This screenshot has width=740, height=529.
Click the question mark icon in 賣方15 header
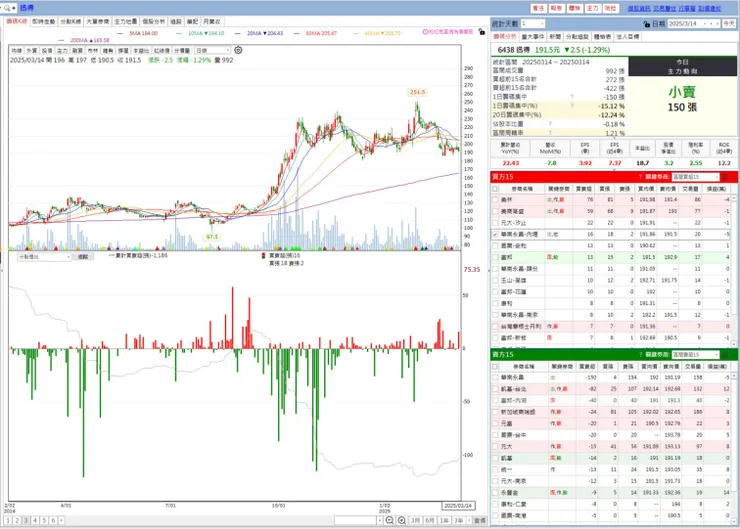tap(640, 354)
